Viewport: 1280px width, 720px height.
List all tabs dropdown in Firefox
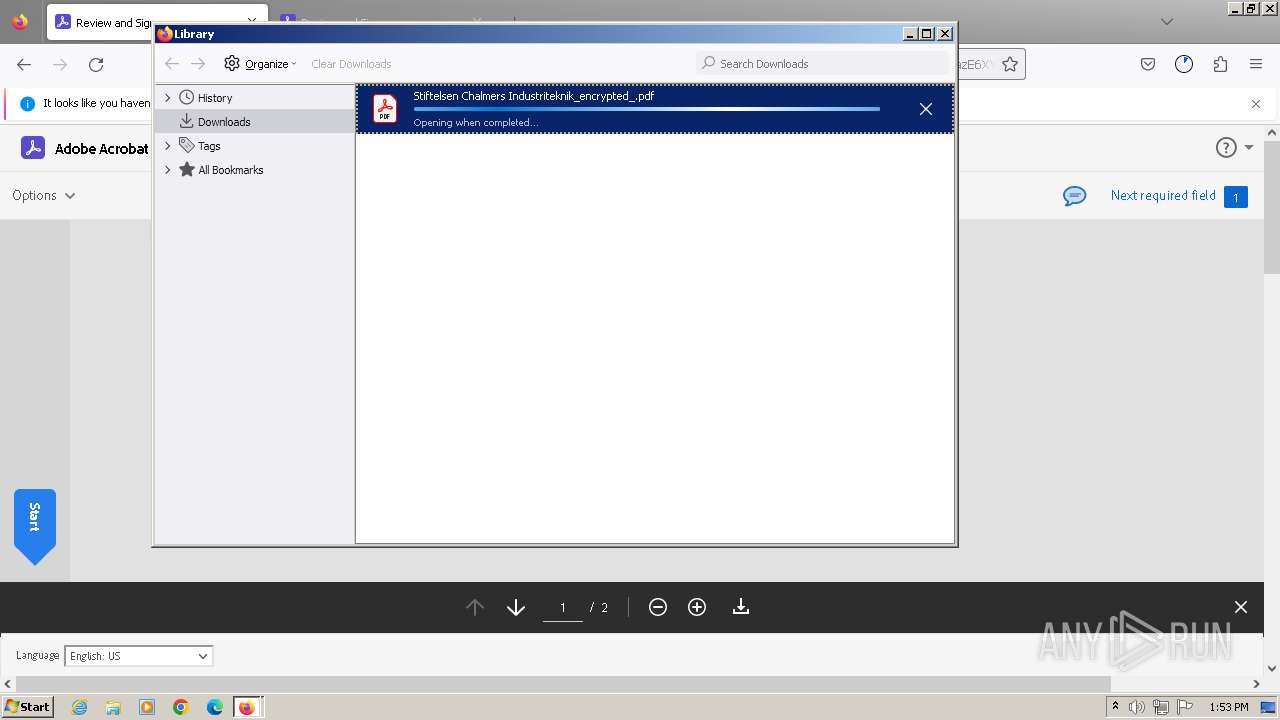1167,21
